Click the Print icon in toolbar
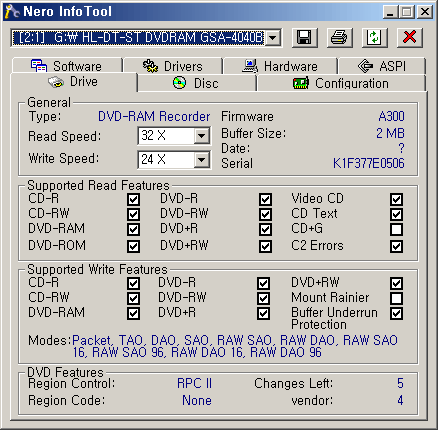Screen dimensions: 438x430 click(x=339, y=37)
